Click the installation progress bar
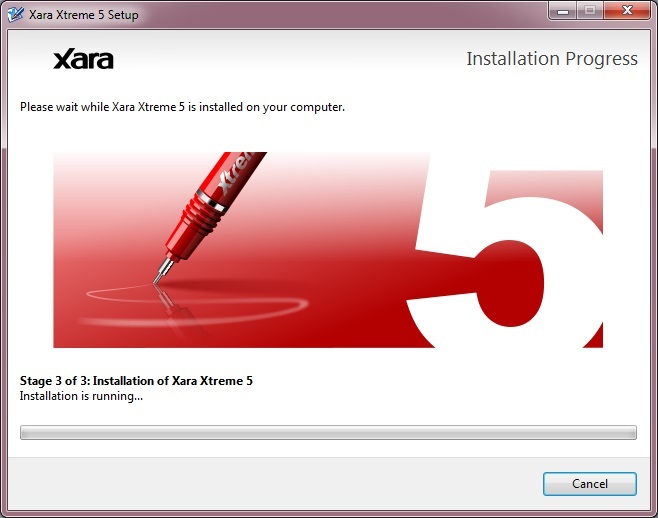The image size is (658, 518). (x=328, y=432)
